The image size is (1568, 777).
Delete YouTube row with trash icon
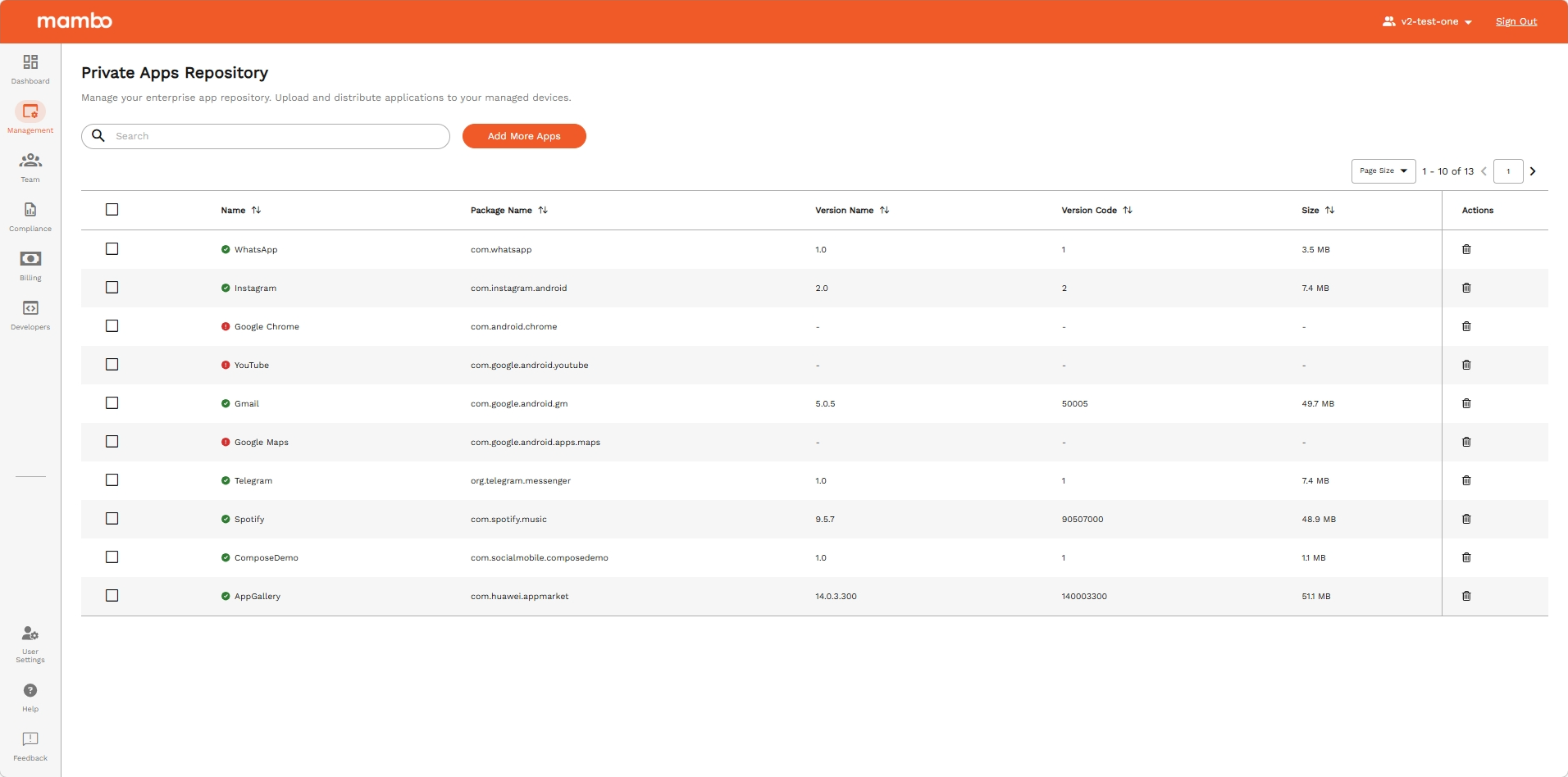(1466, 365)
